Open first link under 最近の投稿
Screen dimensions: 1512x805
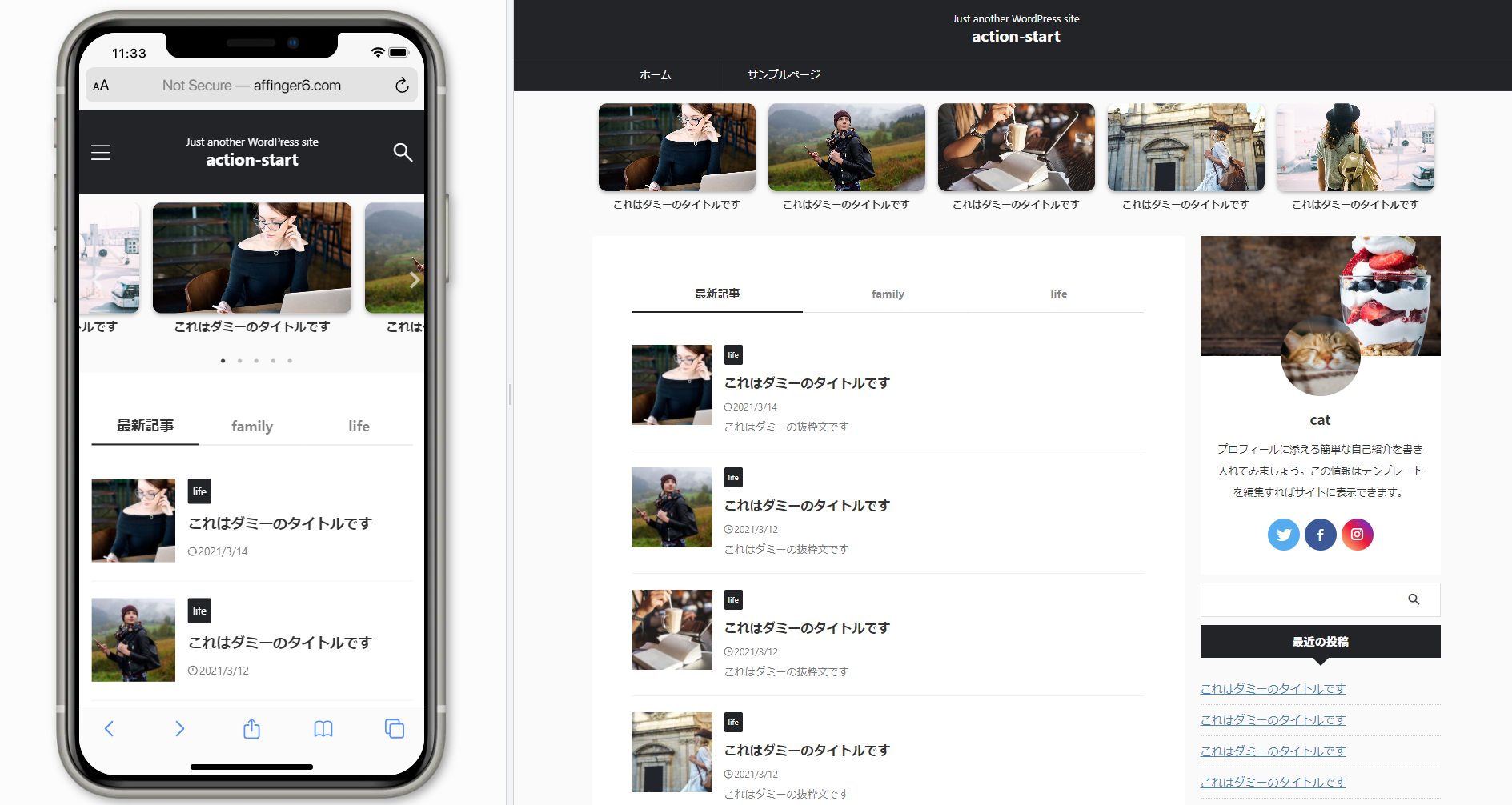[x=1273, y=688]
